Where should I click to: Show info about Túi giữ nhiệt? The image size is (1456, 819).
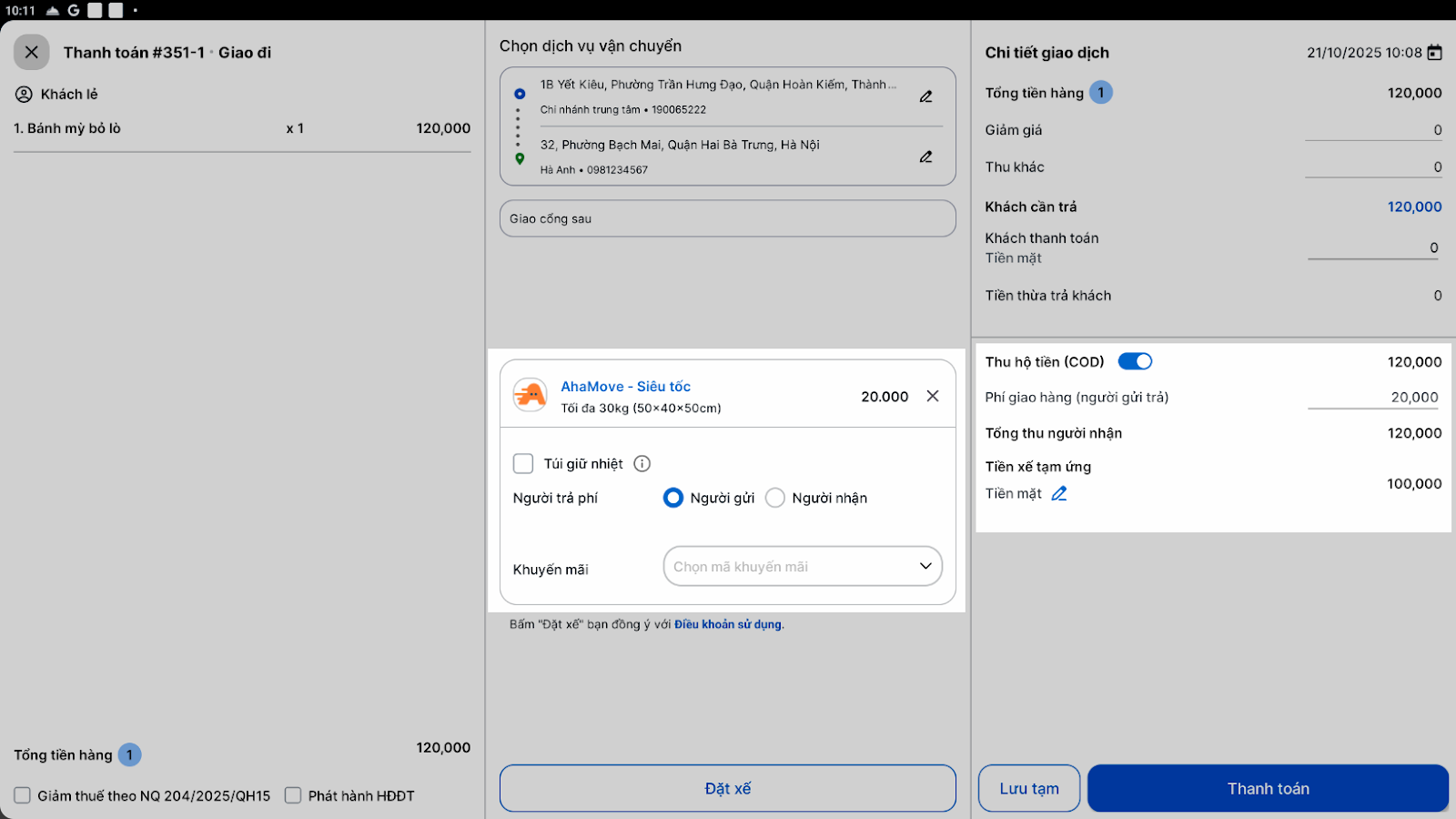[x=642, y=464]
